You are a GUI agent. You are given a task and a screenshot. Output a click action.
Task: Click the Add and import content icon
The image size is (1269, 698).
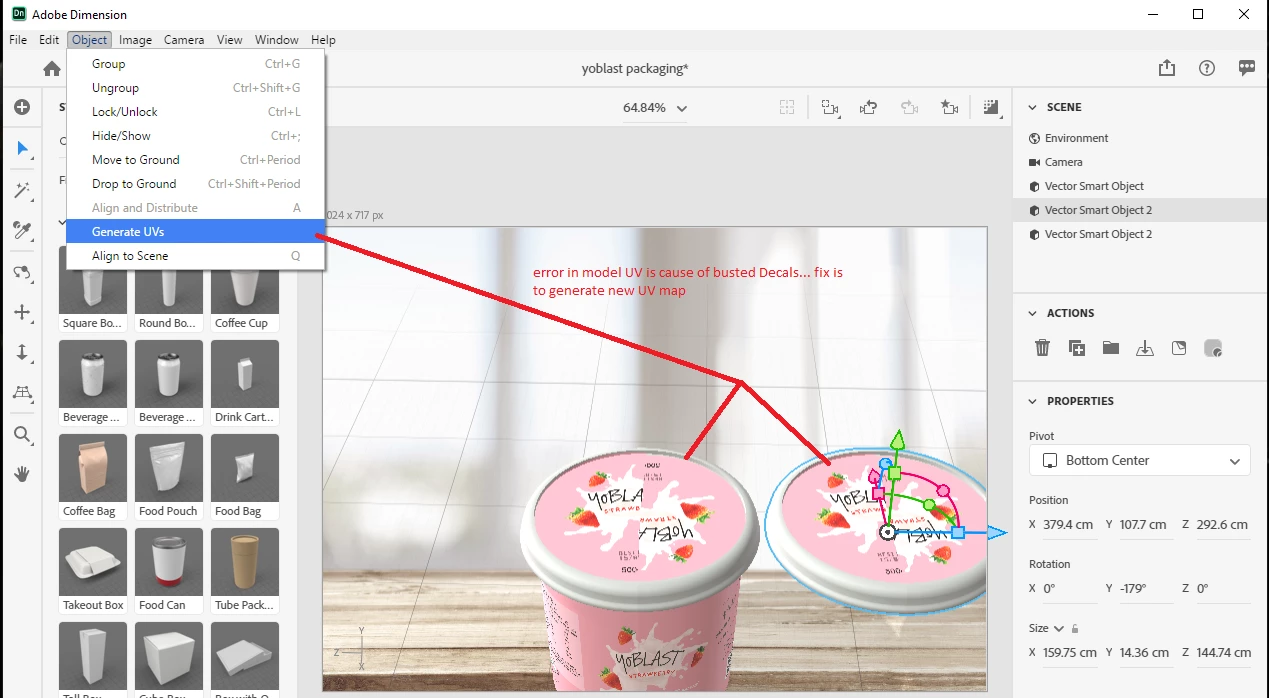[x=22, y=107]
